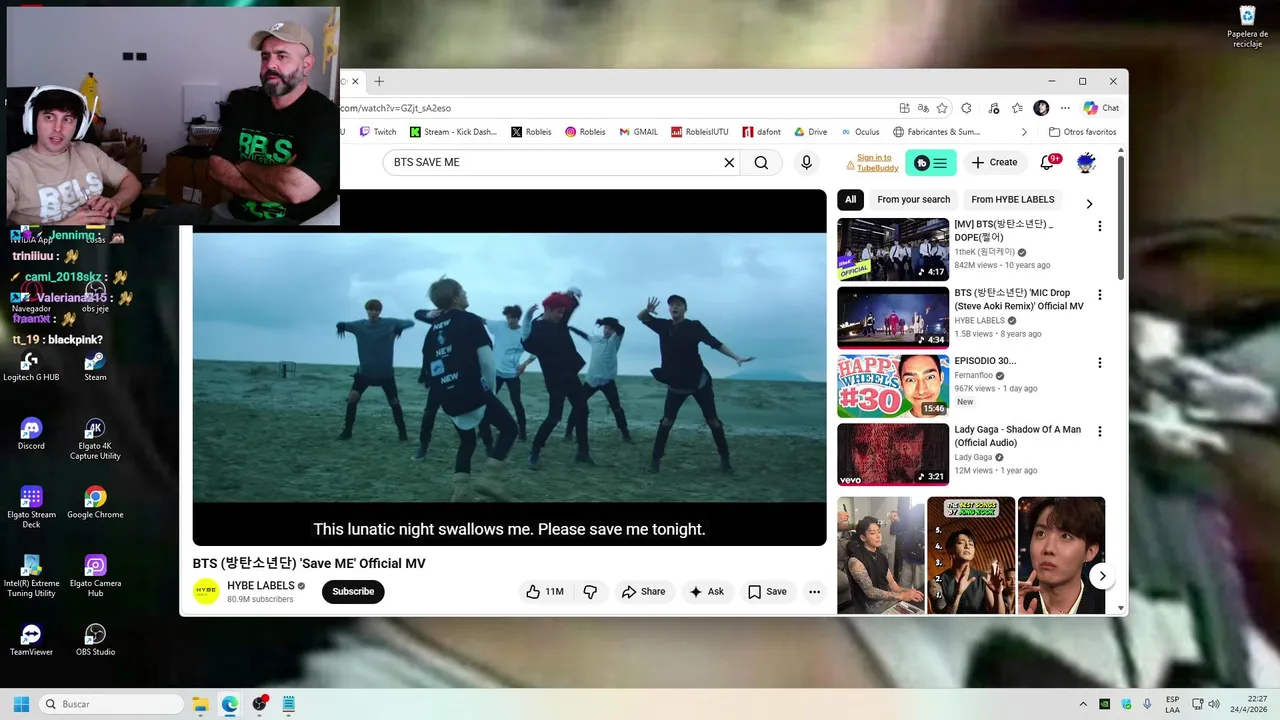
Task: Click the address bar URL
Action: [x=396, y=108]
